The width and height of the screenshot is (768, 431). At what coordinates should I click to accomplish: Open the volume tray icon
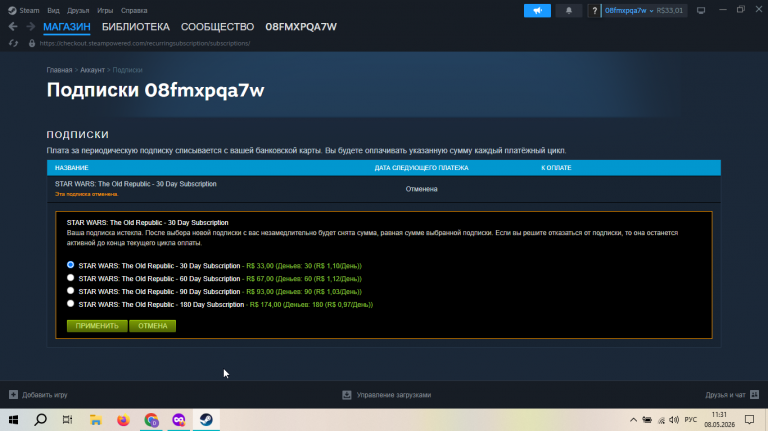[x=674, y=420]
